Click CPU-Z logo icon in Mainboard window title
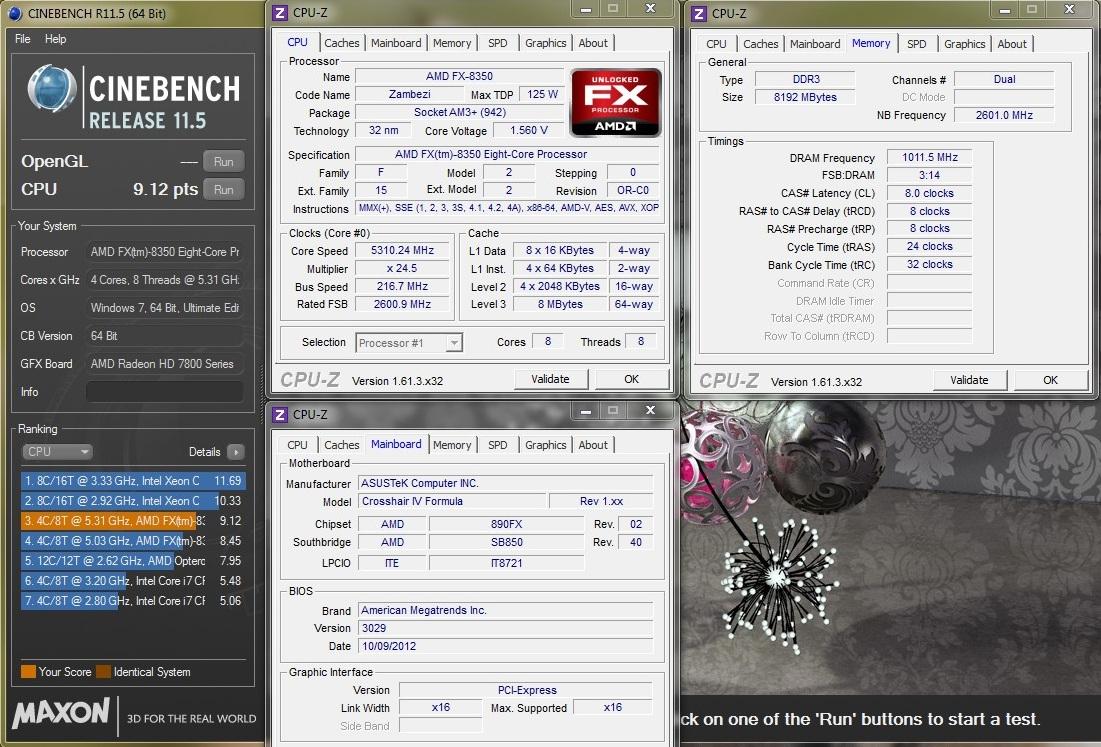 coord(279,414)
